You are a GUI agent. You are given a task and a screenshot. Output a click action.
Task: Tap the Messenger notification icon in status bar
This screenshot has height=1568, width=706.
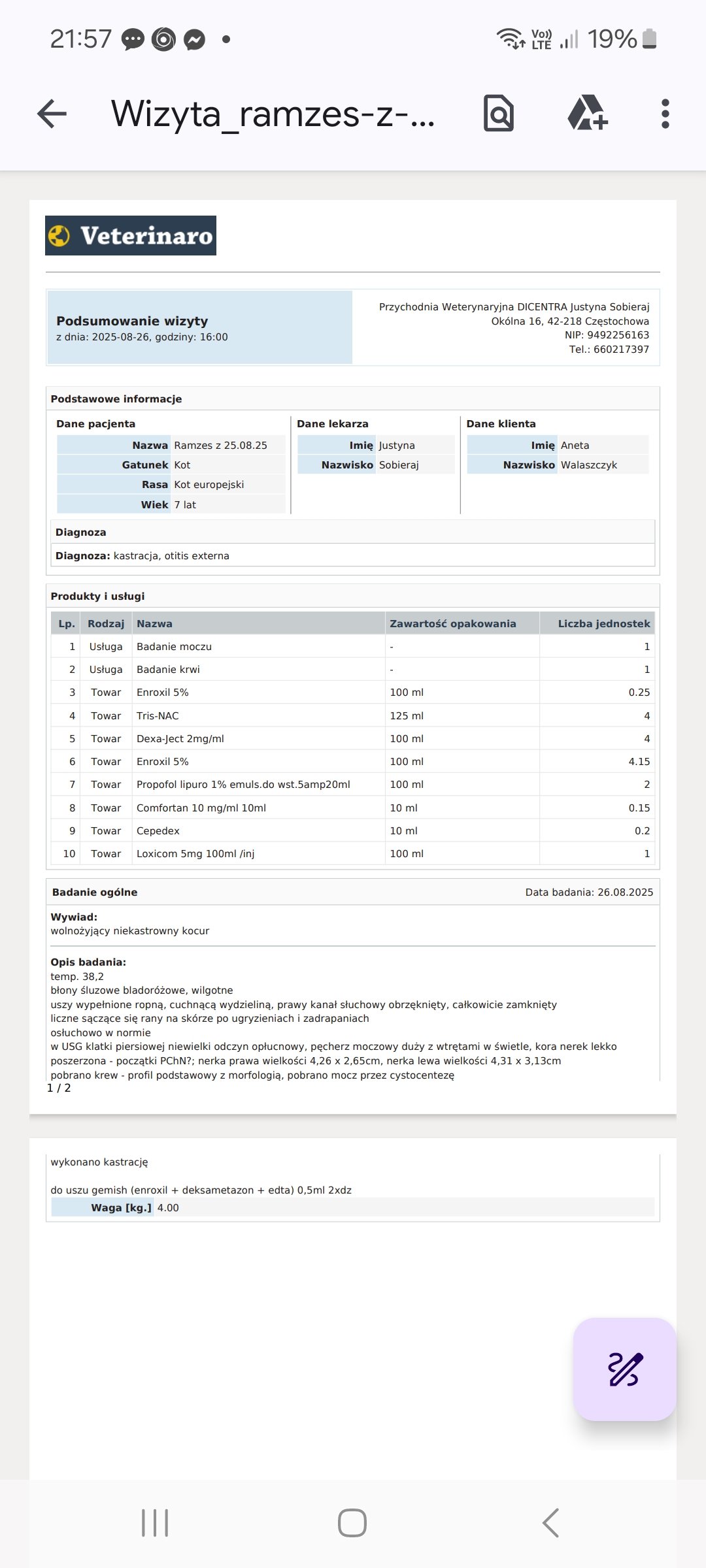(194, 40)
